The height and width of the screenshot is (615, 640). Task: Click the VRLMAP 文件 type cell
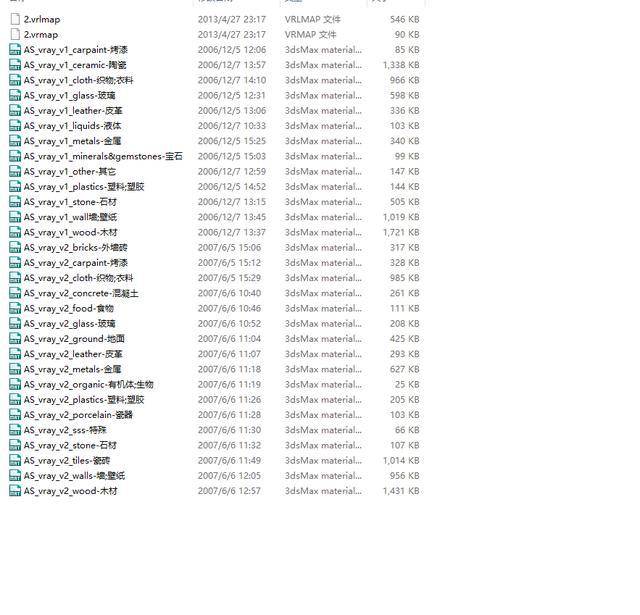click(313, 19)
